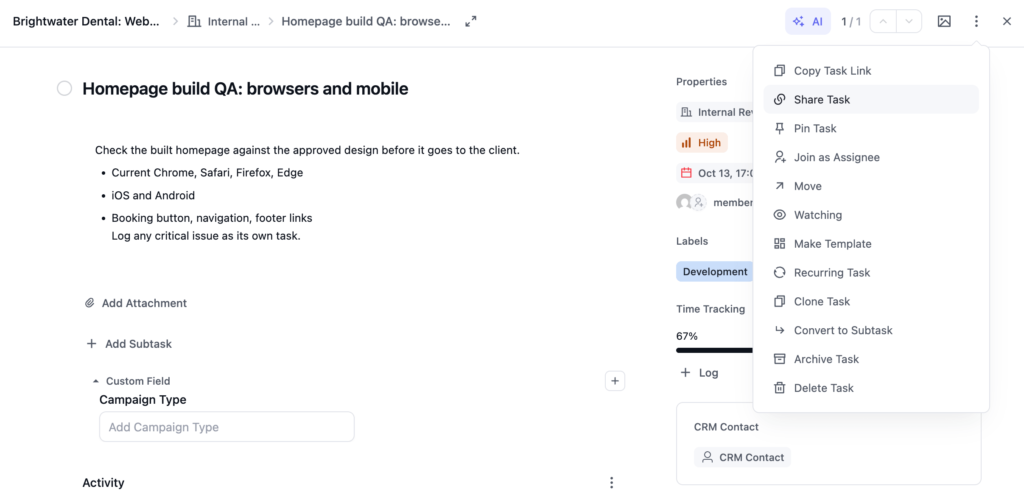The height and width of the screenshot is (503, 1024).
Task: Open Internal breadcrumb list link
Action: click(x=223, y=22)
